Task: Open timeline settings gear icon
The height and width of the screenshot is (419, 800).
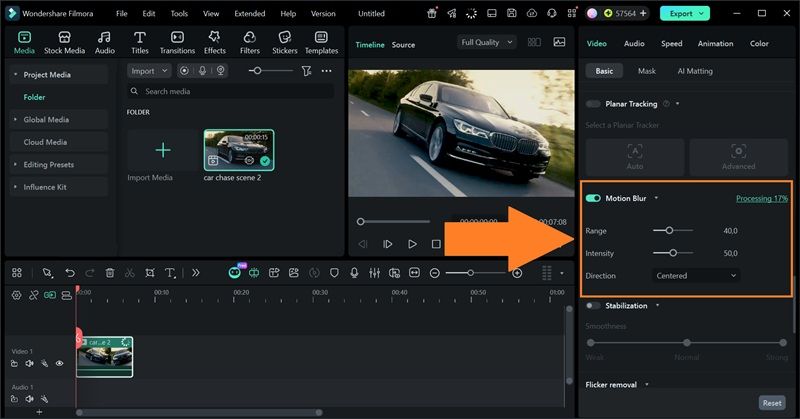Action: click(16, 295)
